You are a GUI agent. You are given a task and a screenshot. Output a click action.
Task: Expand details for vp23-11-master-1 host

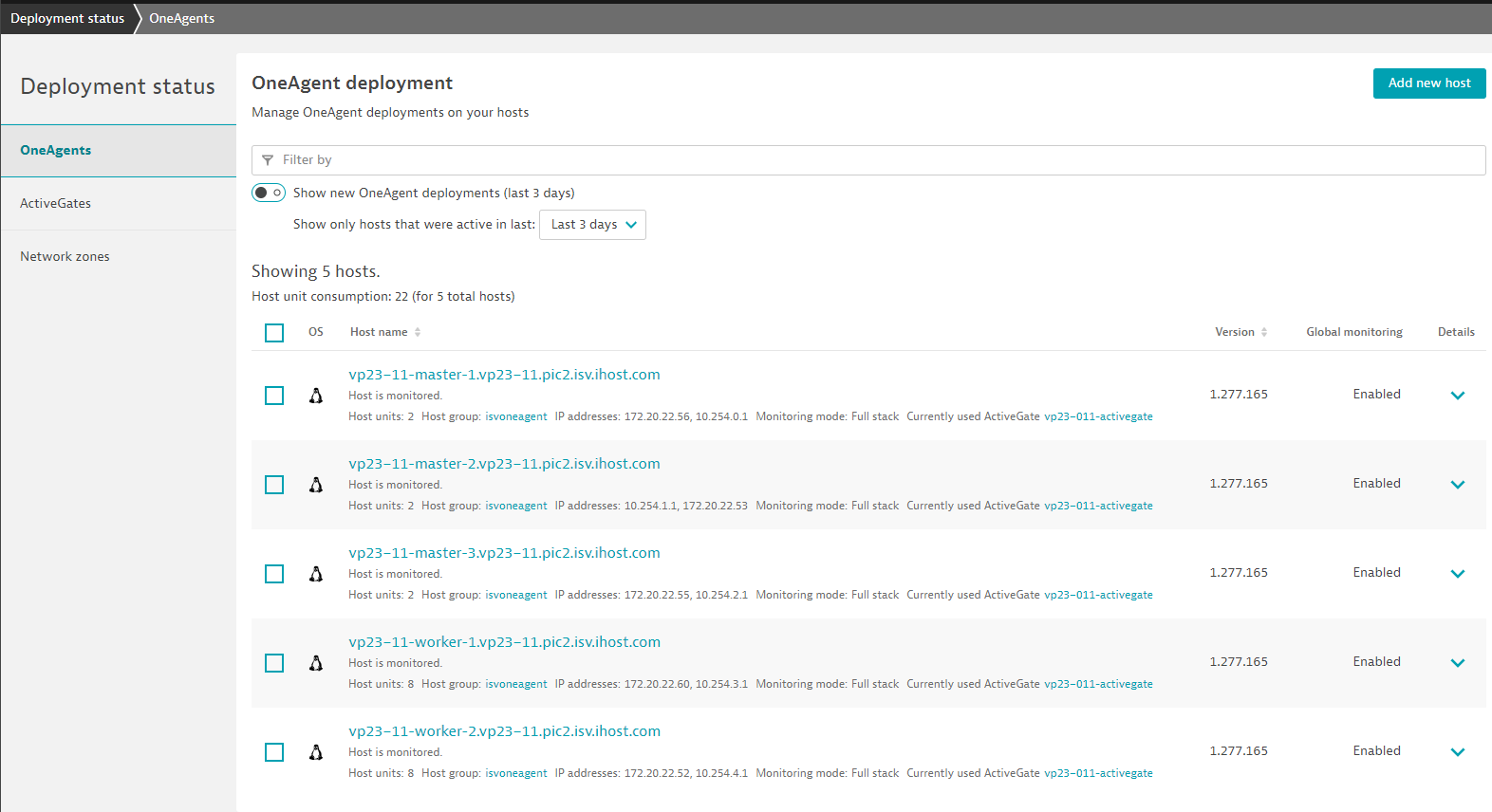pos(1458,396)
